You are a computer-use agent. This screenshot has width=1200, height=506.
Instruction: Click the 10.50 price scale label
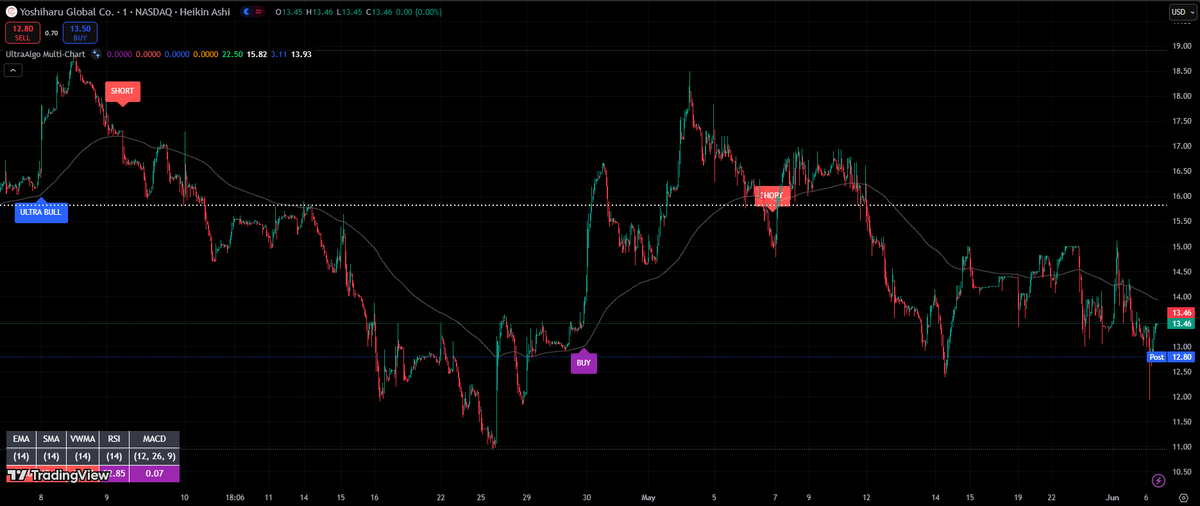[x=1181, y=471]
